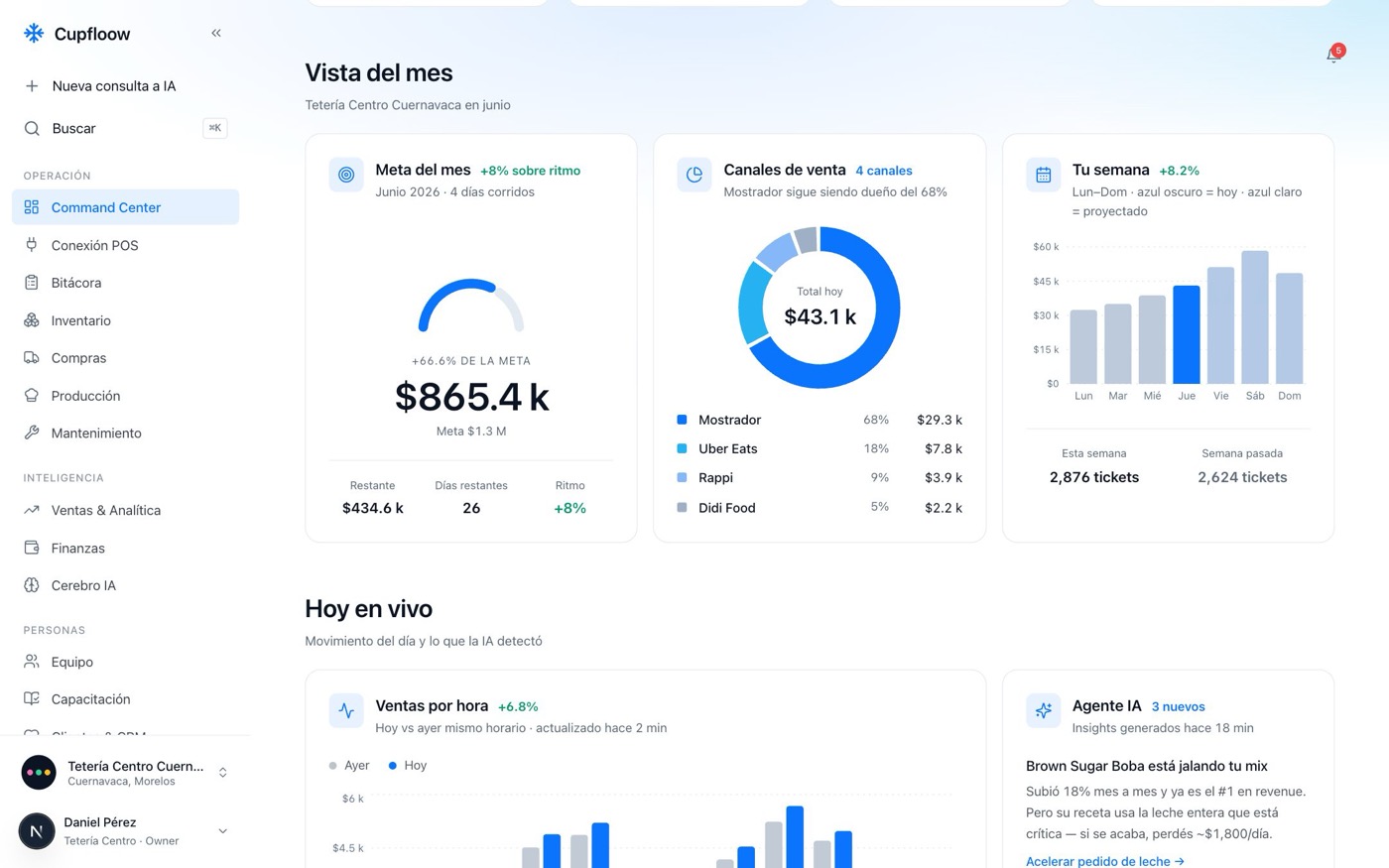Click the 2,876 tickets value
The width and height of the screenshot is (1389, 868).
click(x=1094, y=477)
